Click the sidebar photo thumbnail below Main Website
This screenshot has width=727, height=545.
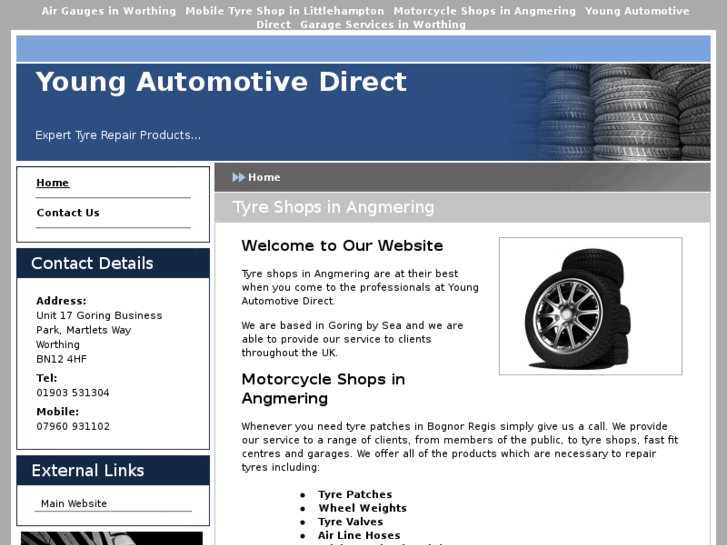112,538
